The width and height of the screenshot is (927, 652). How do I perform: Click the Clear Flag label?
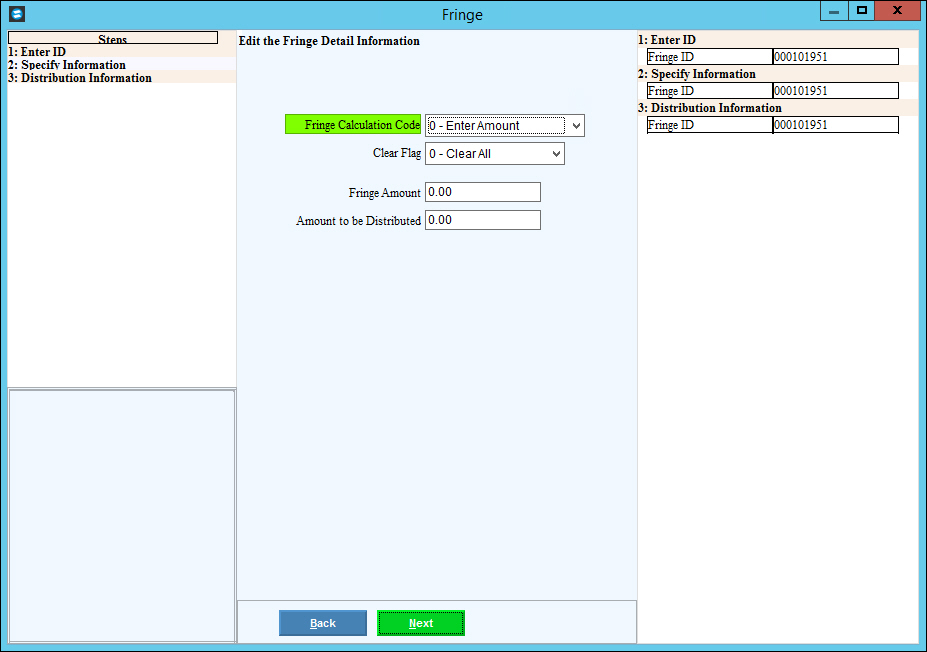397,153
